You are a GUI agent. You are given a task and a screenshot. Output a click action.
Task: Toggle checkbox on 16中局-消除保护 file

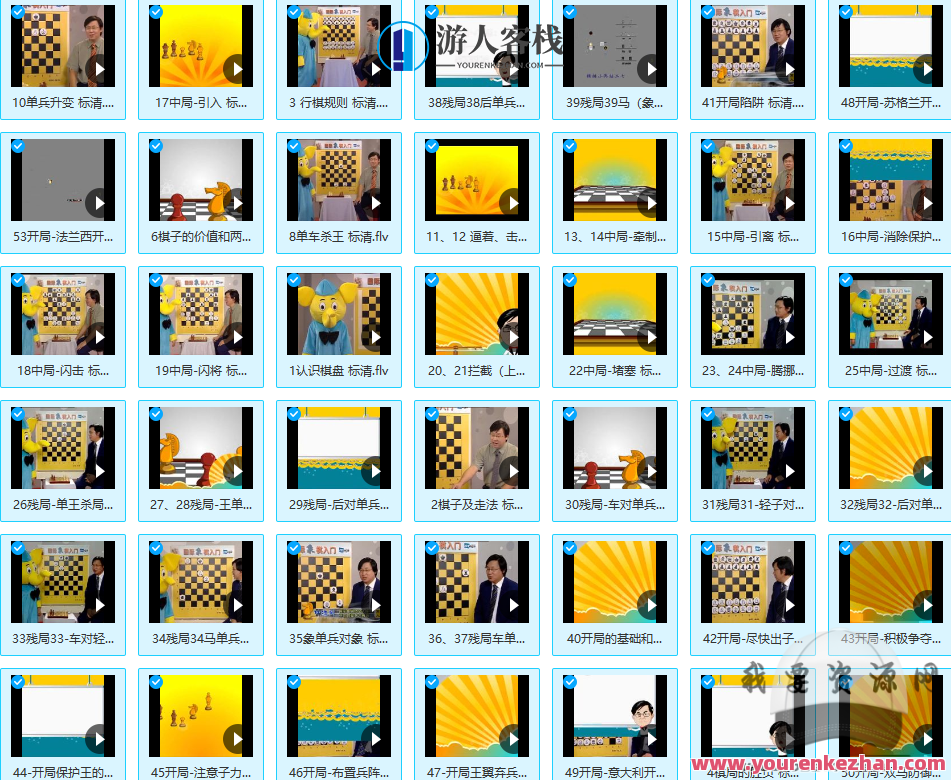pyautogui.click(x=846, y=146)
